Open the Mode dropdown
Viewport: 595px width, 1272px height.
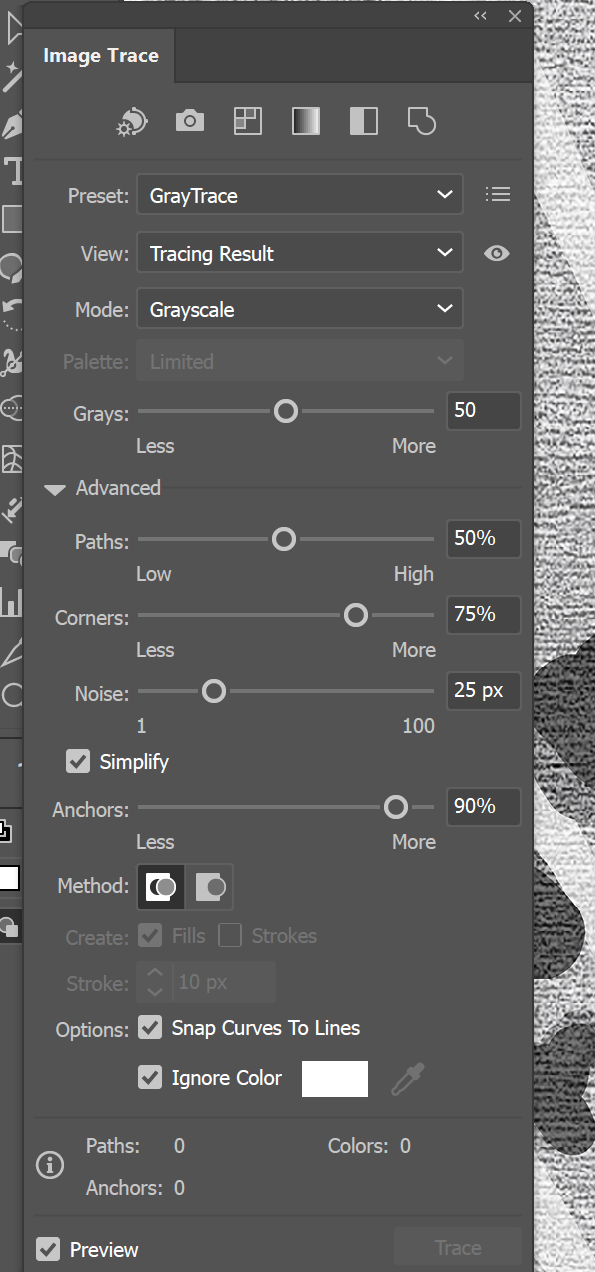coord(299,309)
